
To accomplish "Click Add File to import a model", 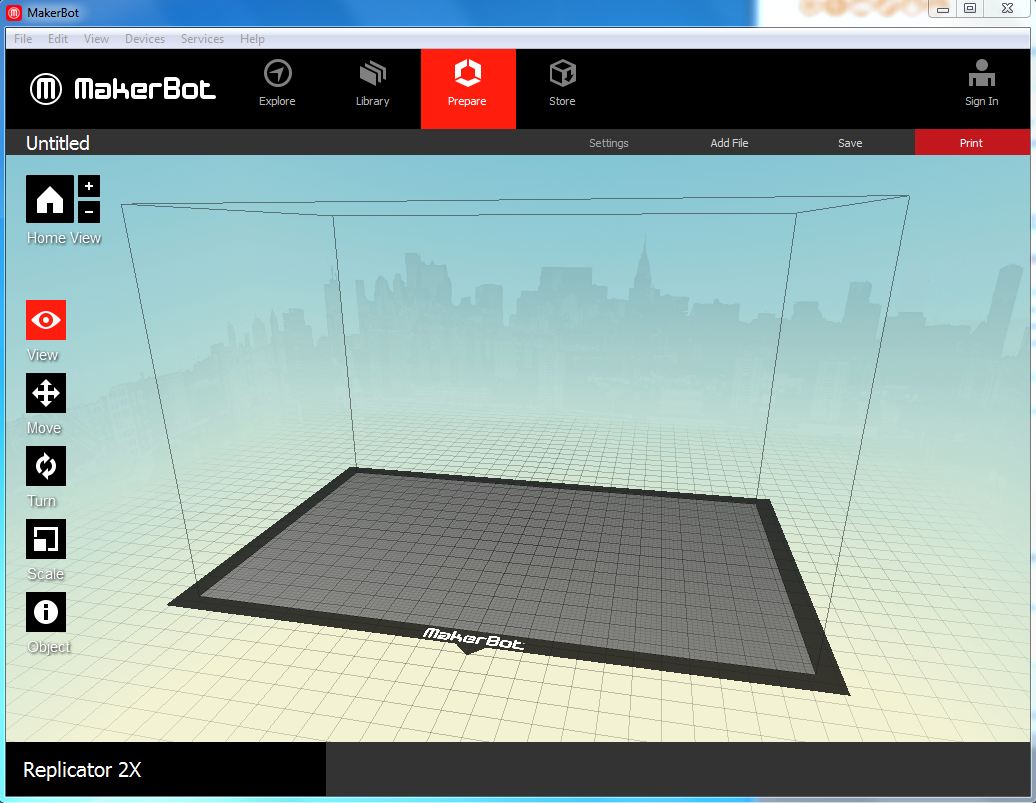I will 729,143.
